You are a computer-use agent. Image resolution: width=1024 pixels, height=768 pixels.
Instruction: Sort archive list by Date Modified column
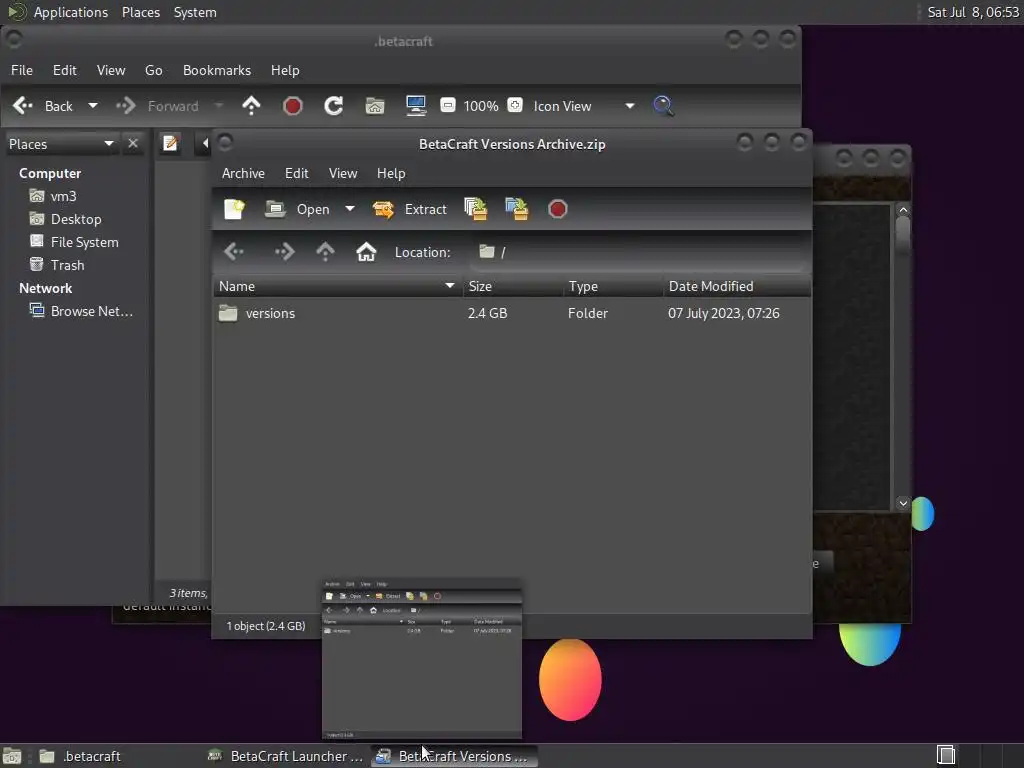[737, 286]
